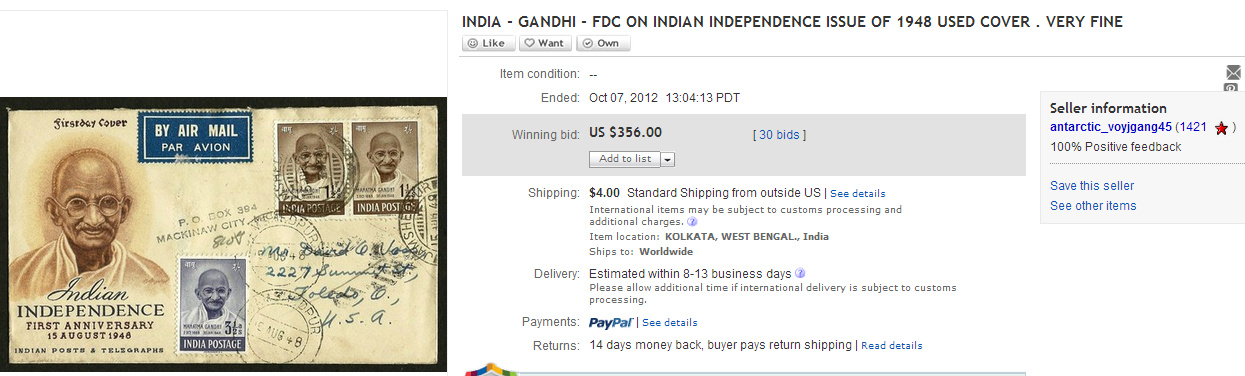Mark item as Own
This screenshot has width=1245, height=376.
603,43
